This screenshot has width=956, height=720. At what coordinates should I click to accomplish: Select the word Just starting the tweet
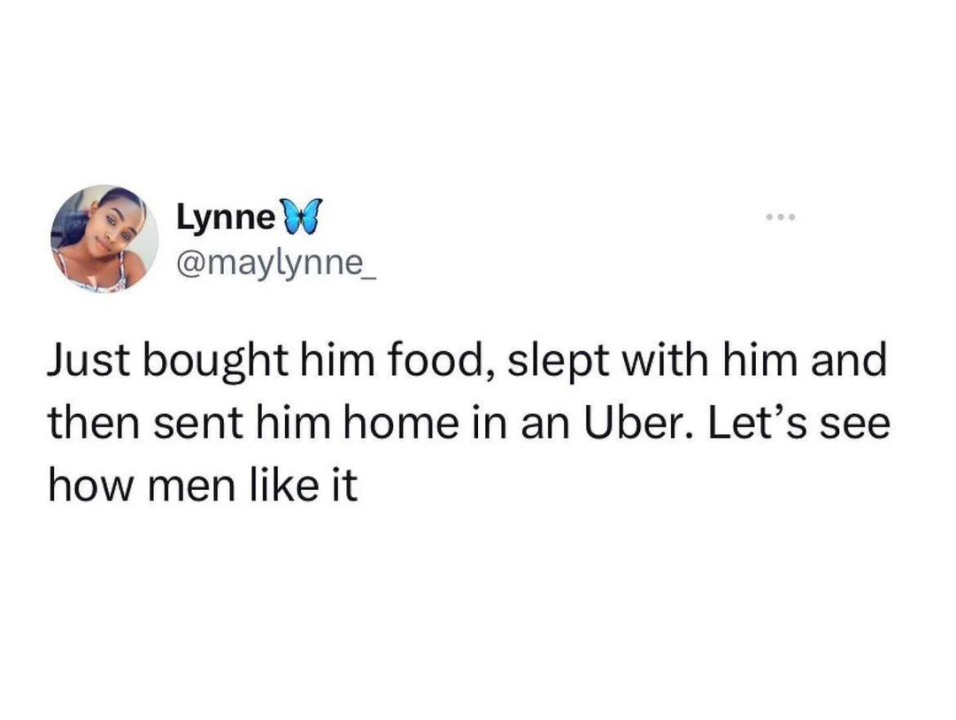[82, 361]
